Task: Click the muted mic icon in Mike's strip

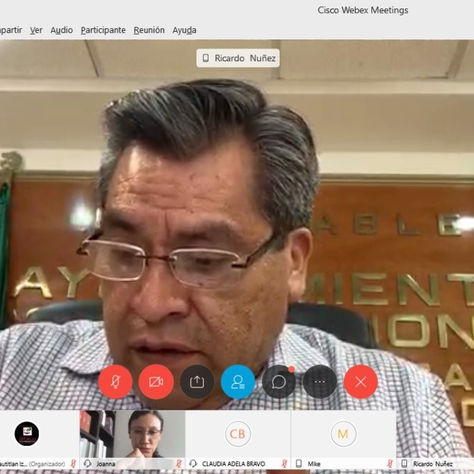Action: point(390,464)
